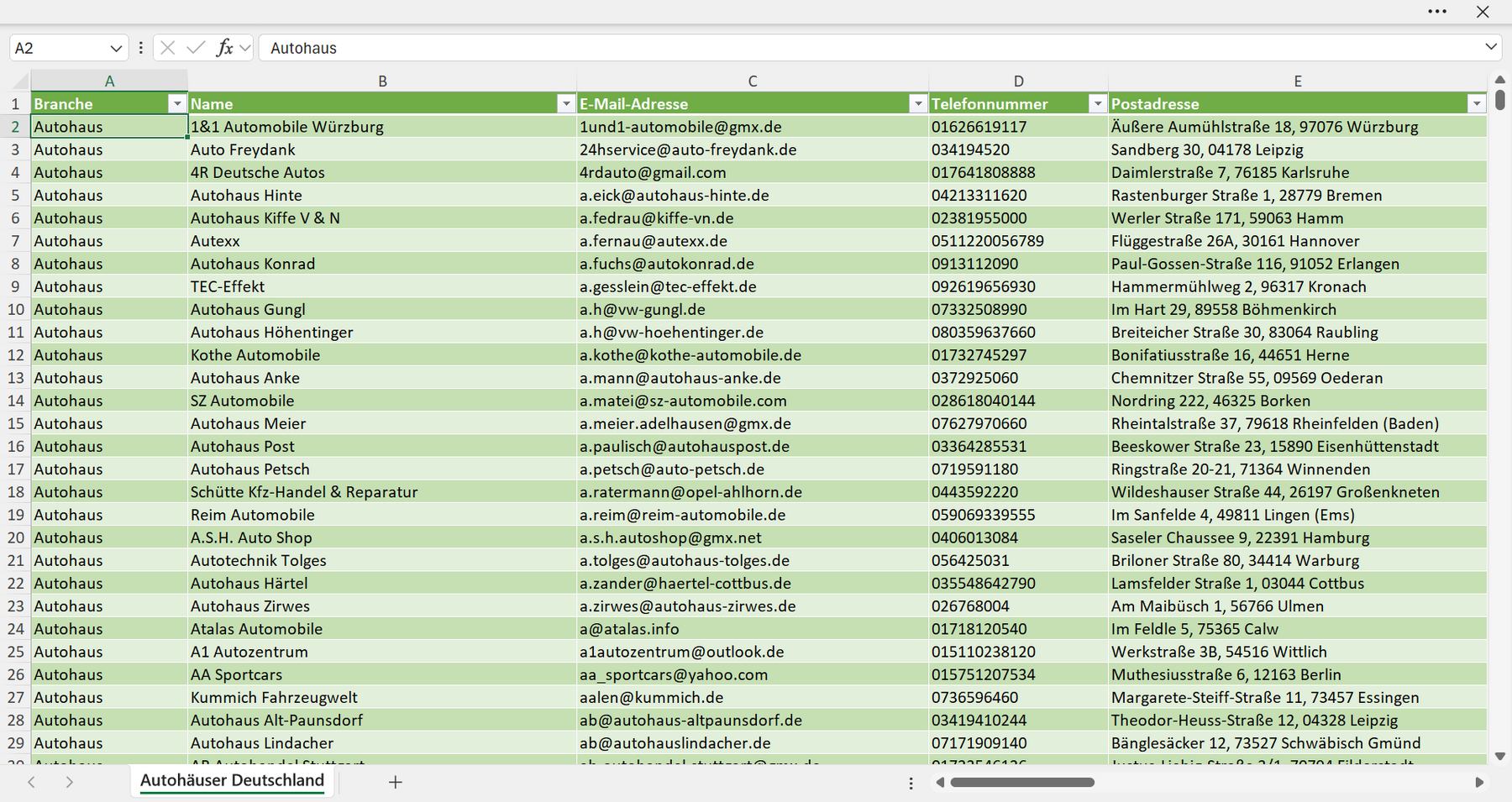Open the Insert Function fx button
Viewport: 1512px width, 802px height.
click(x=224, y=48)
